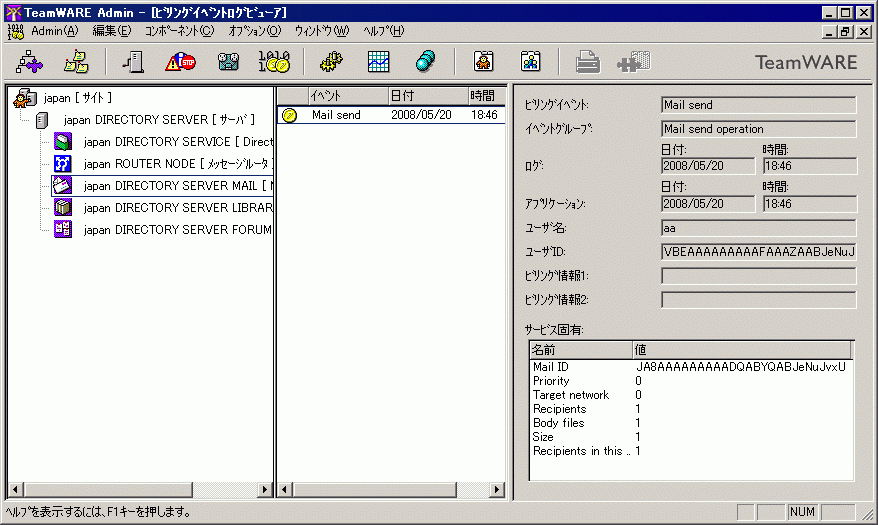
Task: Open the コンポーネント(C) menu
Action: [x=179, y=31]
